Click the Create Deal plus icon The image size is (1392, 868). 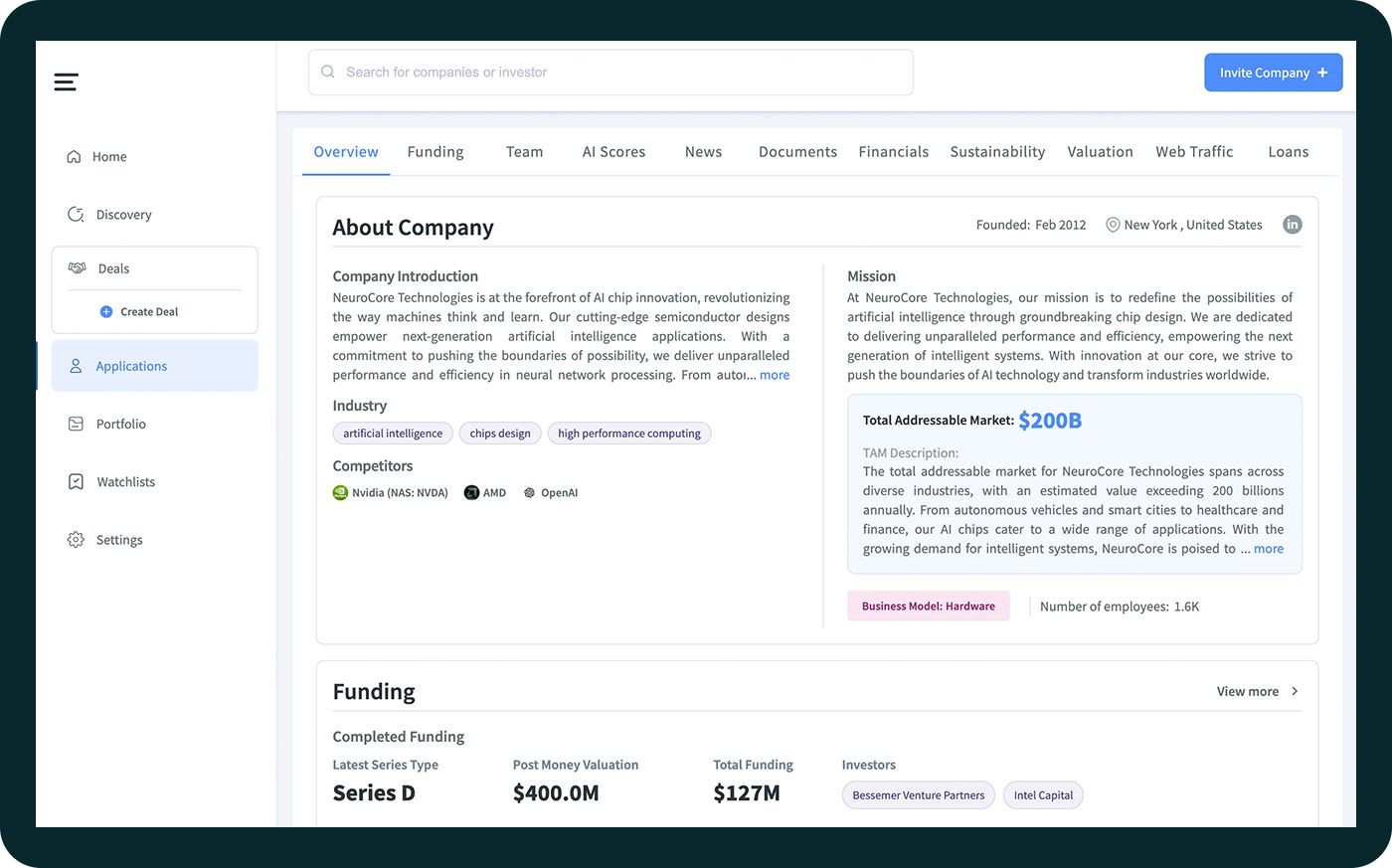coord(106,311)
